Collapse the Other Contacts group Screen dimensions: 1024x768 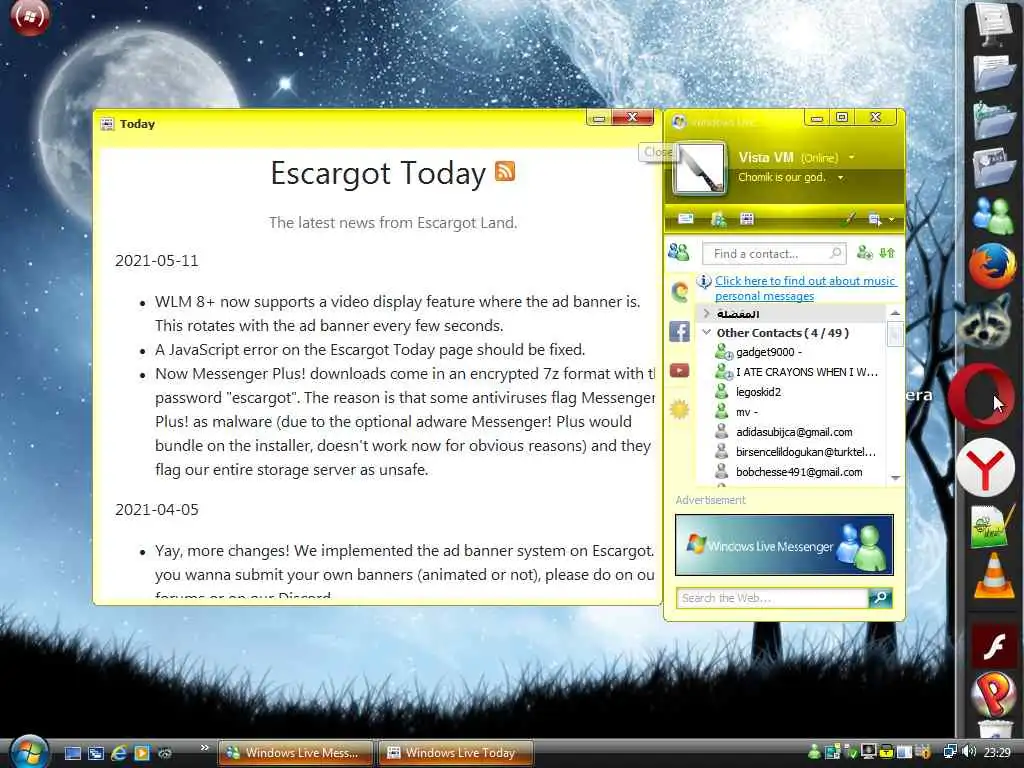pyautogui.click(x=707, y=332)
